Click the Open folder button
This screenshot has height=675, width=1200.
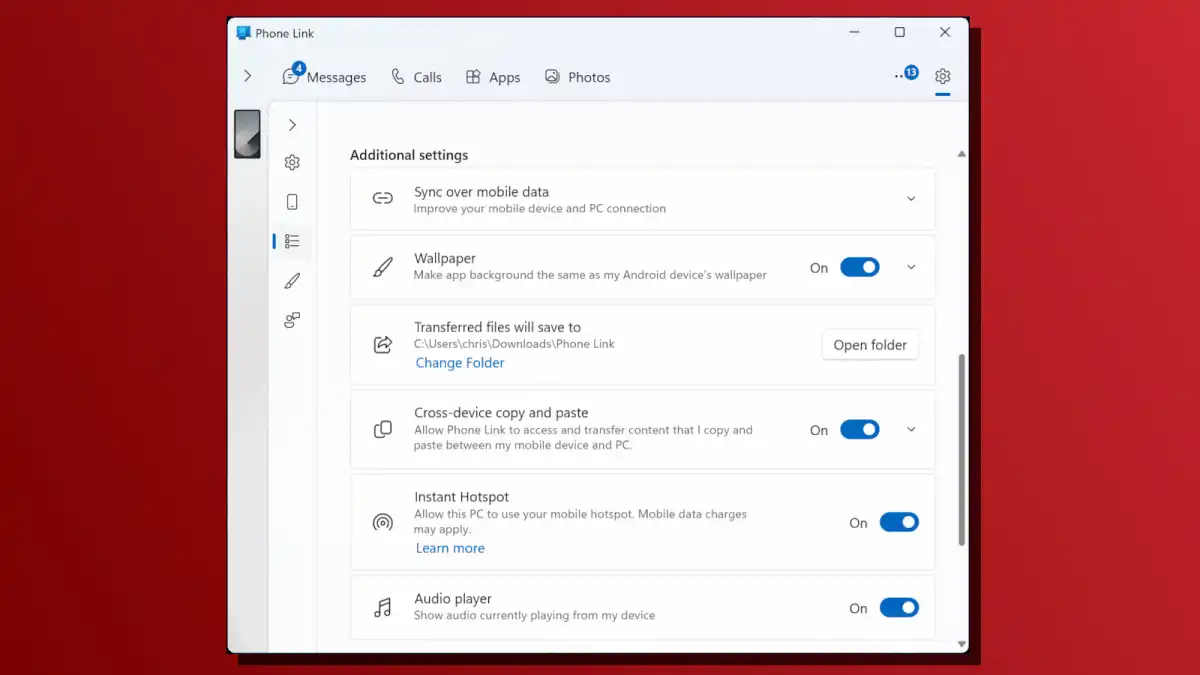(870, 345)
